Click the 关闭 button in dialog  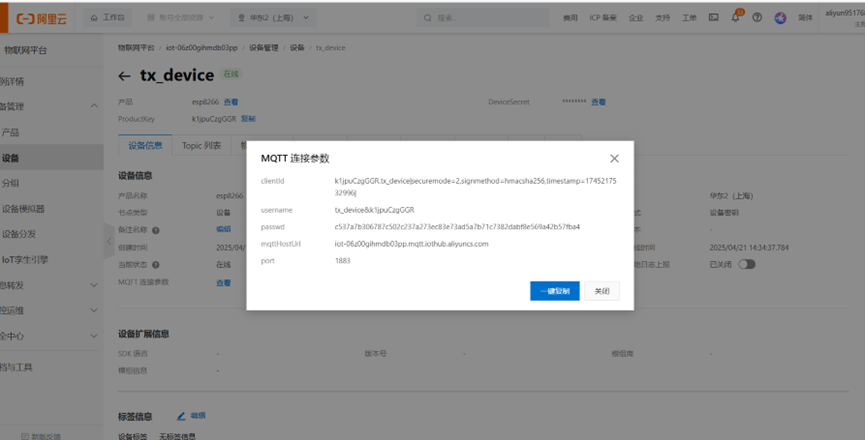pyautogui.click(x=602, y=291)
